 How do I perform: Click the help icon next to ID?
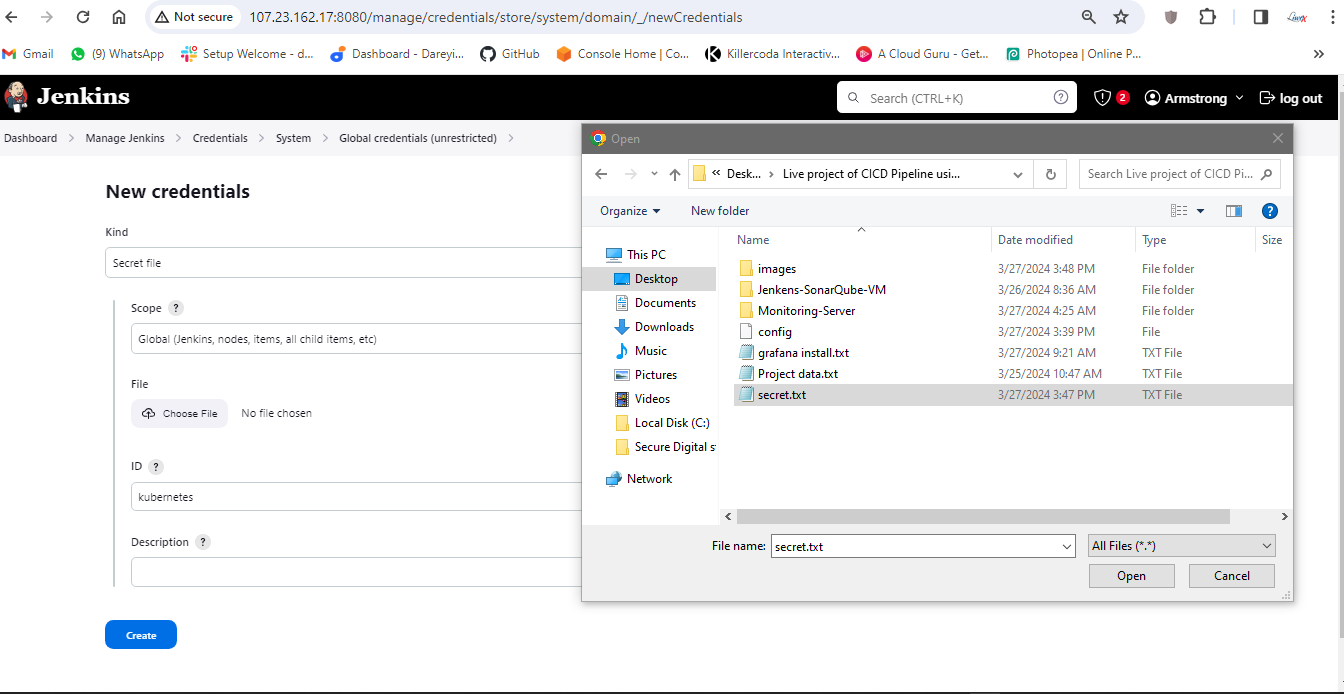click(156, 467)
